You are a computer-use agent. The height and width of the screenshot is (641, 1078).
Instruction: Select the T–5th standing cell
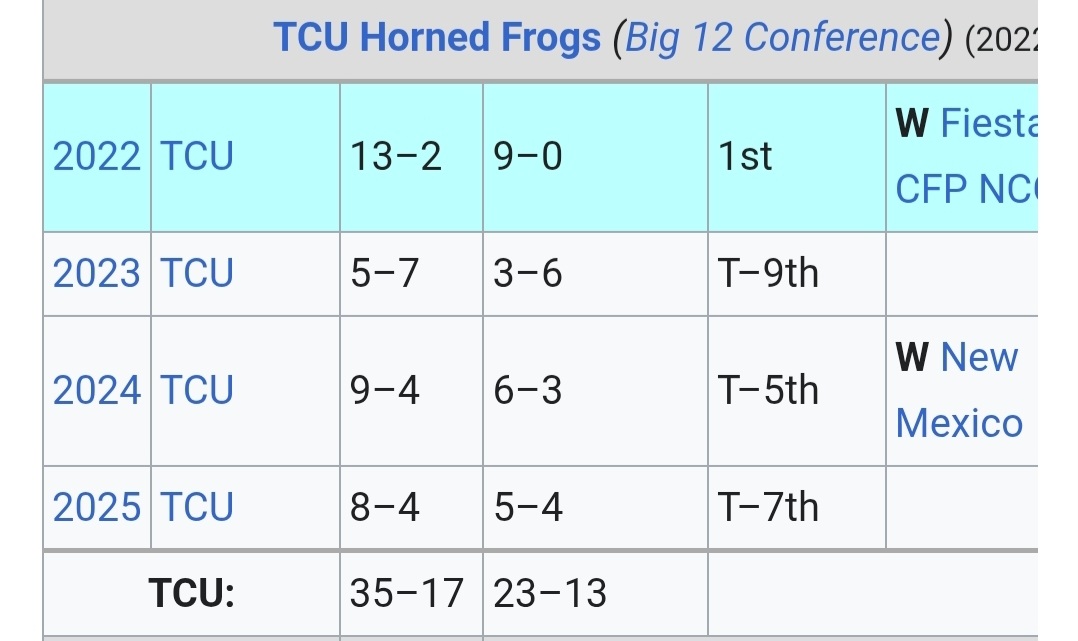[x=768, y=390]
